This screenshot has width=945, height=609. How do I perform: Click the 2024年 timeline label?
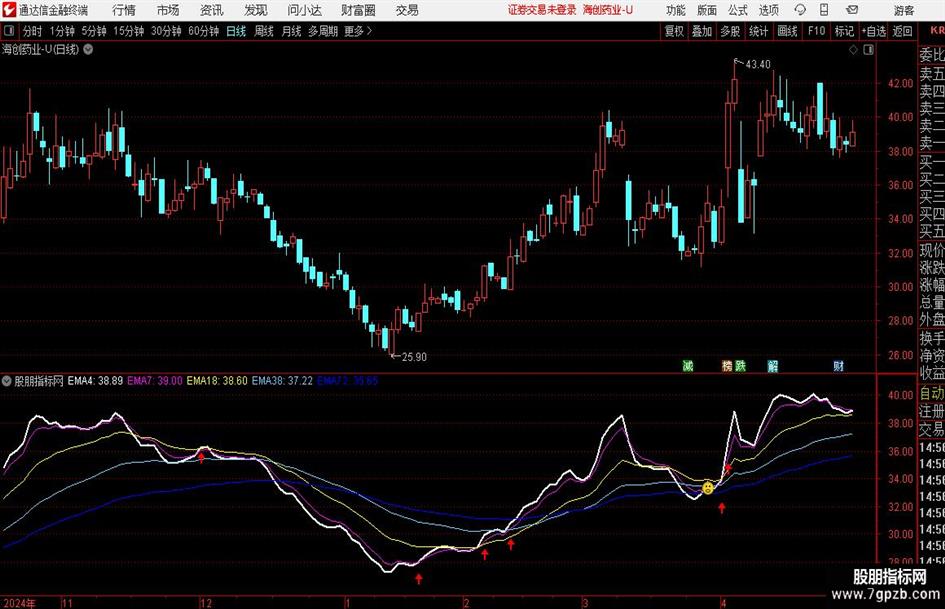(x=19, y=603)
